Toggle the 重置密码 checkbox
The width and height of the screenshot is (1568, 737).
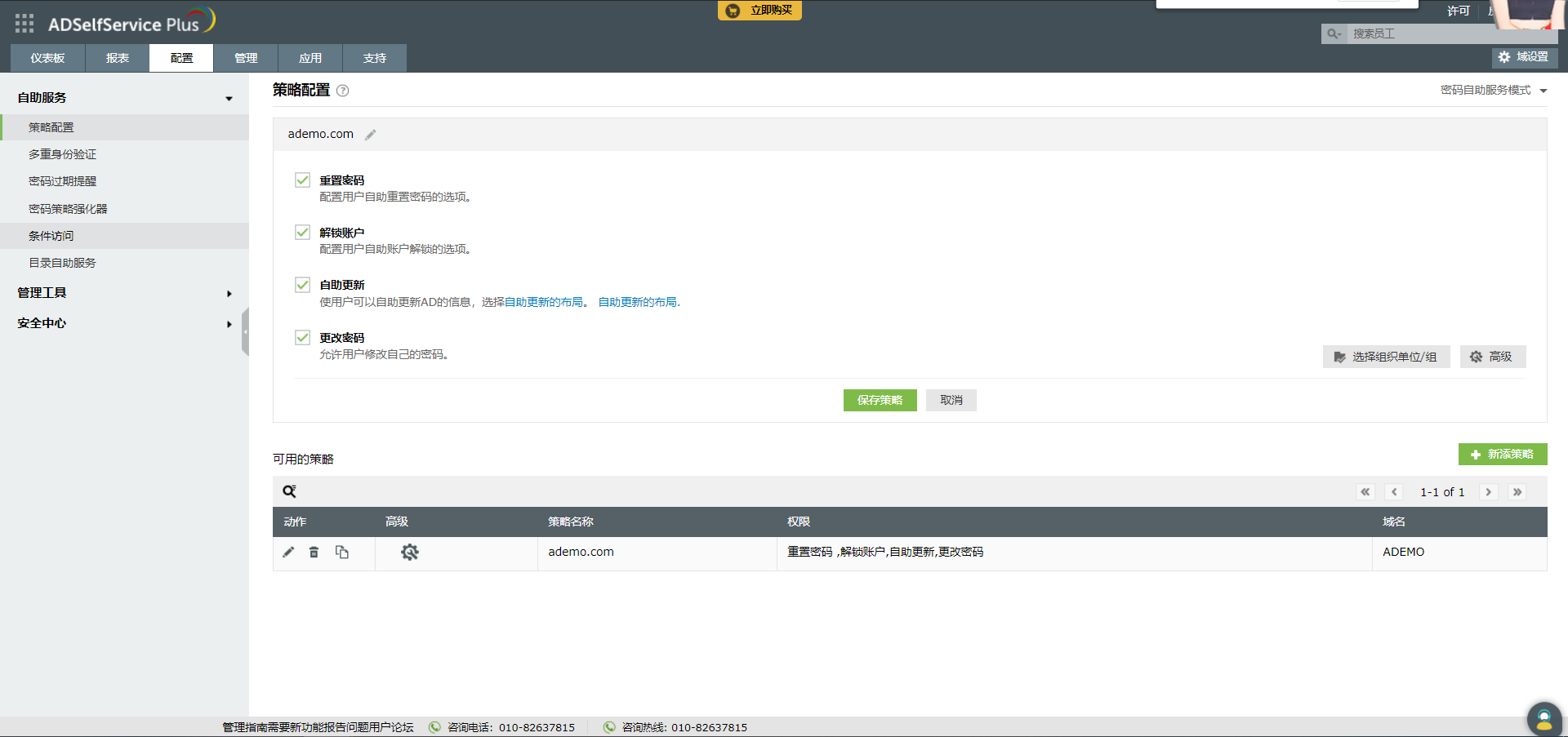coord(302,180)
